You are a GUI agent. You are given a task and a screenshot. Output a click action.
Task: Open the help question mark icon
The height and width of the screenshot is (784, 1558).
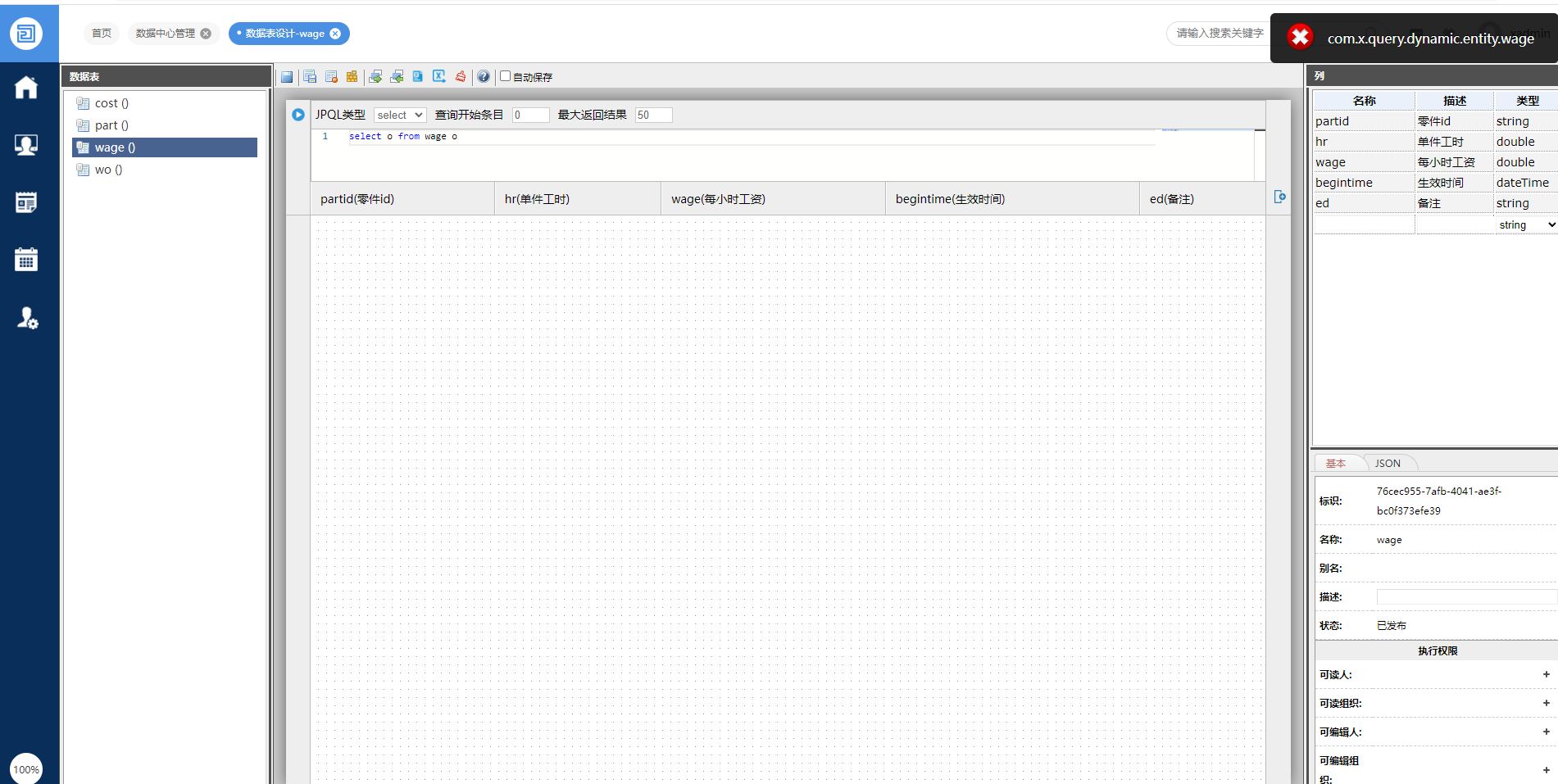tap(484, 77)
